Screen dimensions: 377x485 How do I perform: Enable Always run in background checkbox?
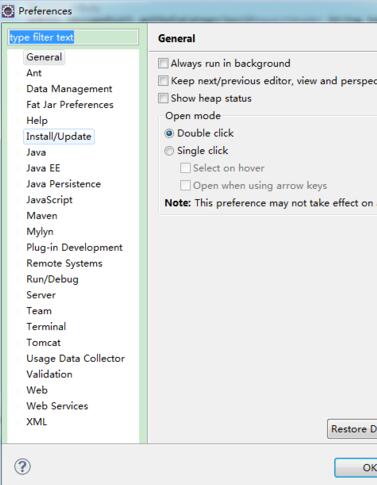(163, 63)
